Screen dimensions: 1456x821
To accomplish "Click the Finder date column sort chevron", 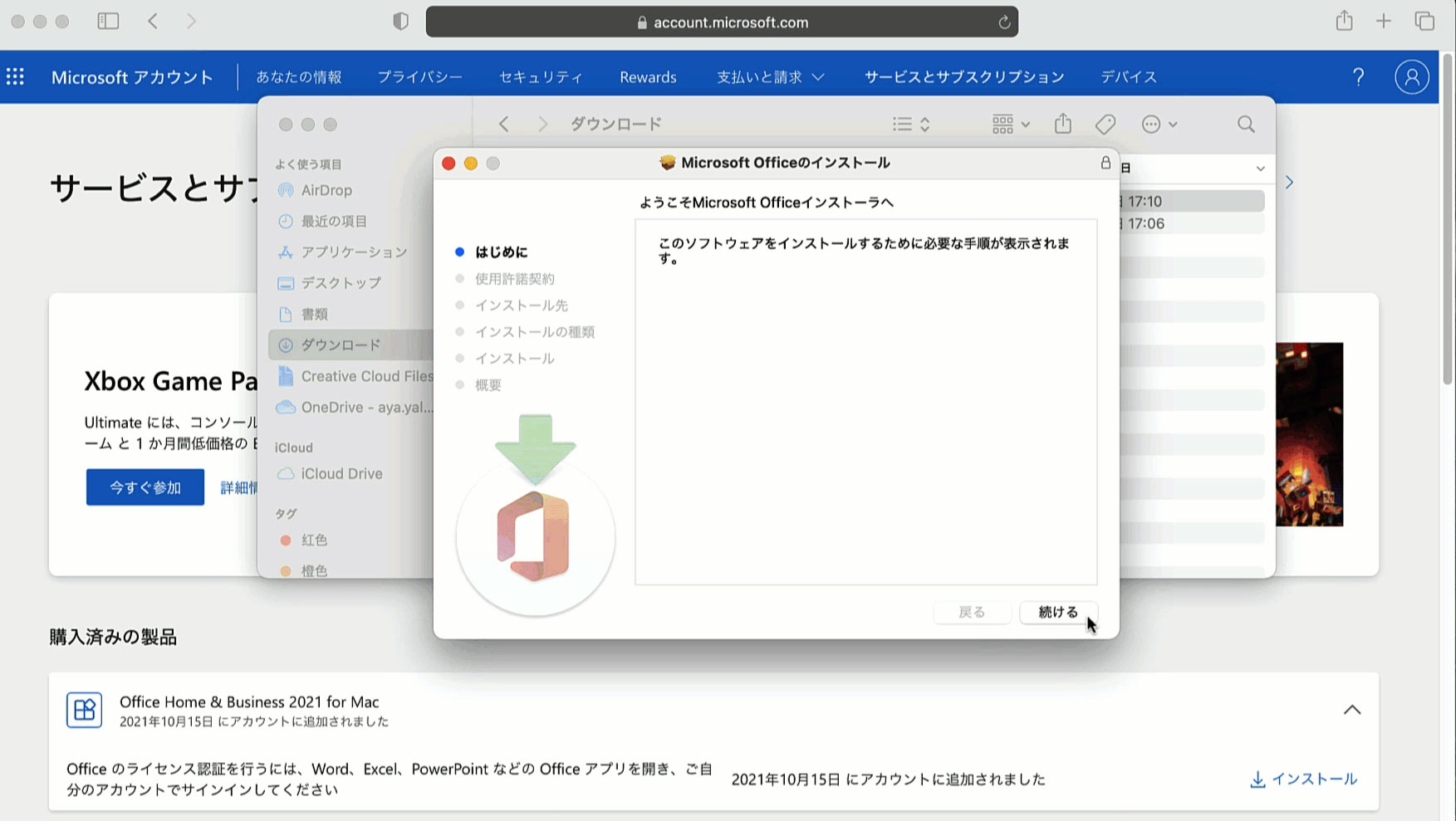I will [x=1260, y=169].
